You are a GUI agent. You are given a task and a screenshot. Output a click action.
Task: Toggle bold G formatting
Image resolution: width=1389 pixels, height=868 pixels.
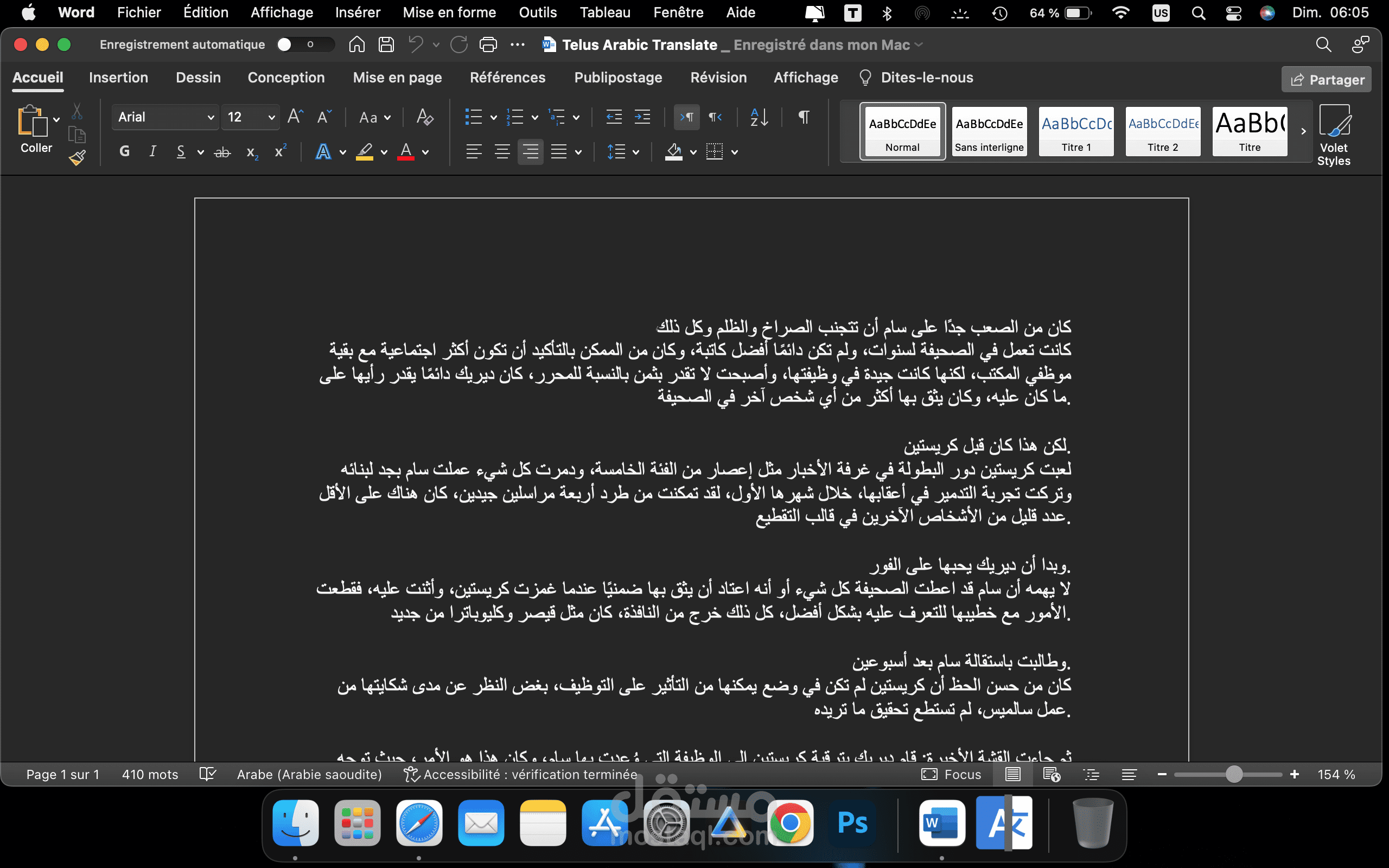pyautogui.click(x=124, y=151)
